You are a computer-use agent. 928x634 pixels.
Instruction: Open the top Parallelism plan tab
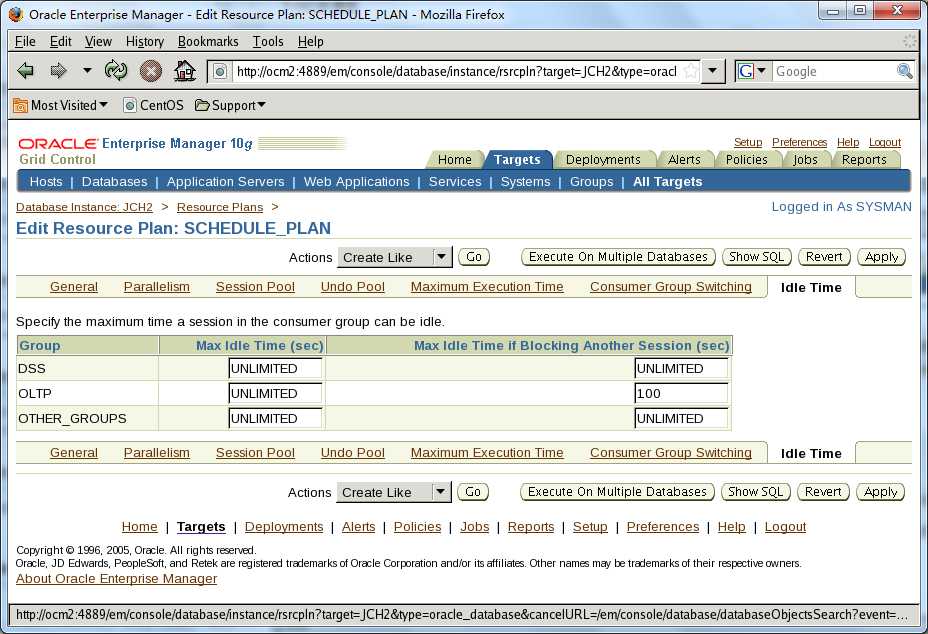(x=156, y=287)
